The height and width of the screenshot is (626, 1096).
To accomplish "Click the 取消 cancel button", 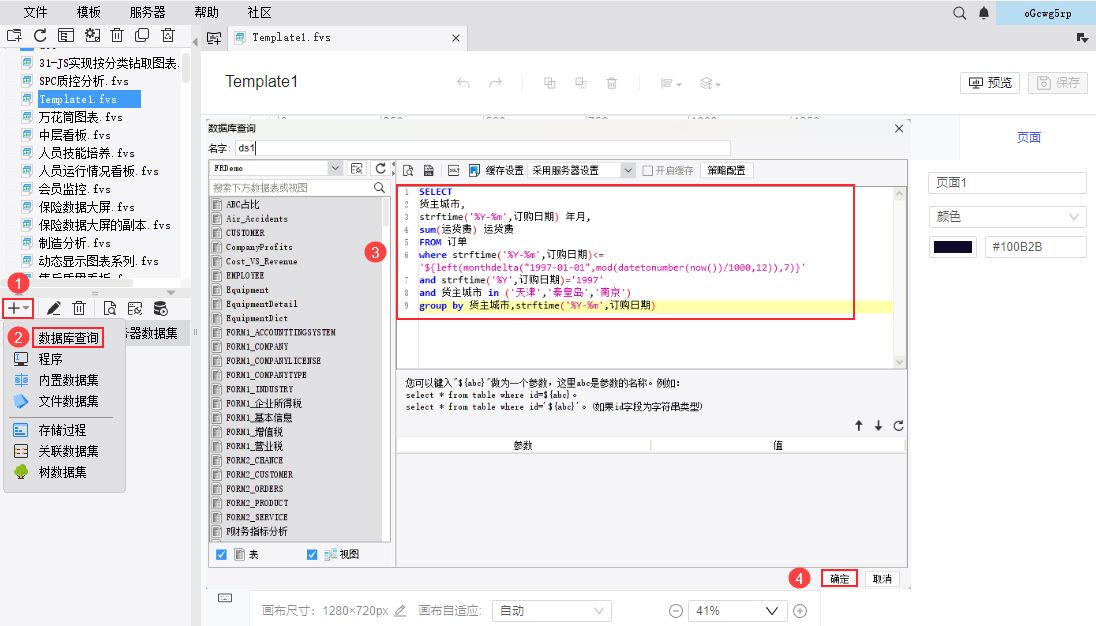I will (x=882, y=578).
